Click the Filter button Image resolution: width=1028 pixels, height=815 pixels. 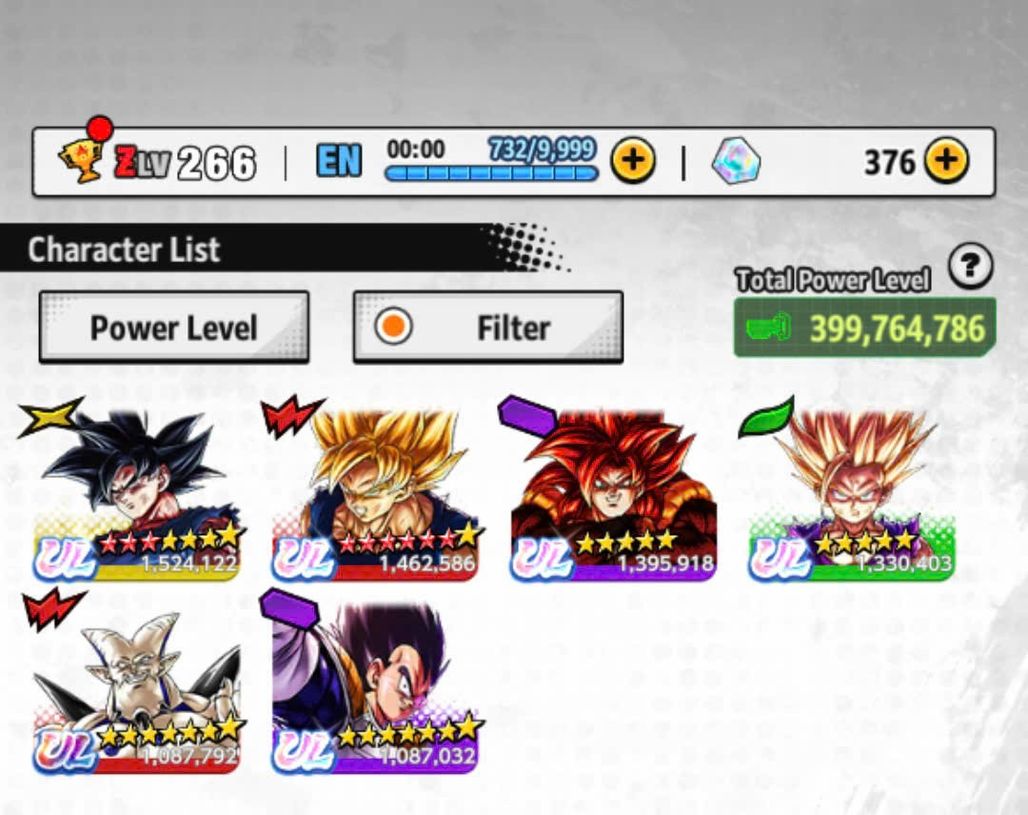tap(488, 327)
